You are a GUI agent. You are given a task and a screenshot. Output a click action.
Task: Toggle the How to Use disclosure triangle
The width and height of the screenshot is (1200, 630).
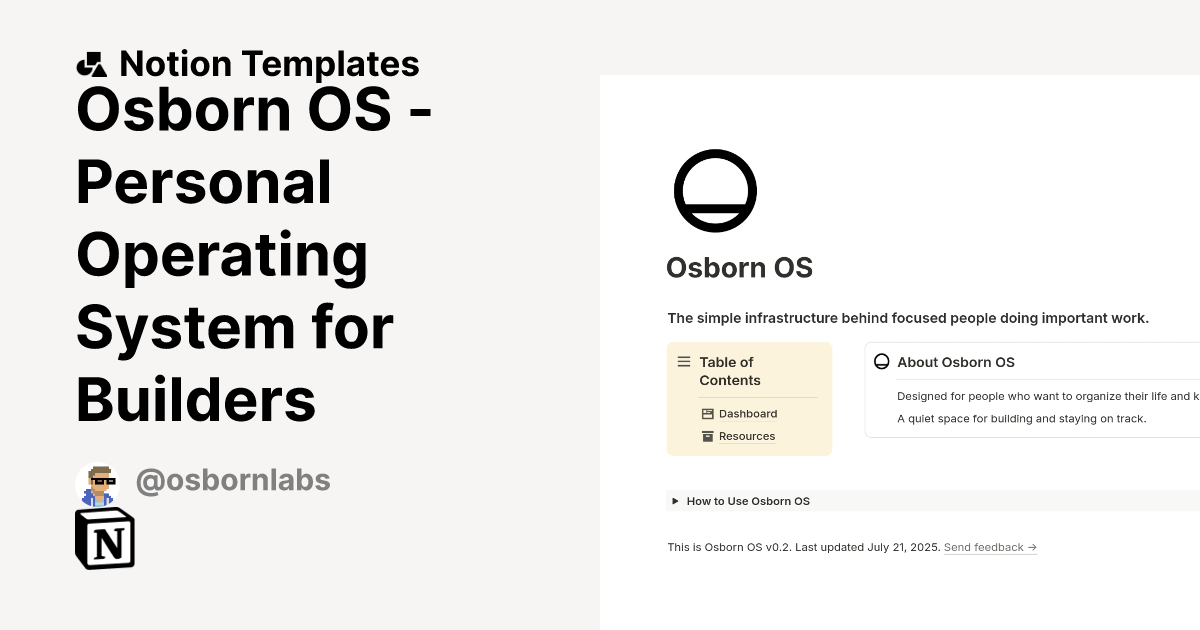click(x=676, y=501)
